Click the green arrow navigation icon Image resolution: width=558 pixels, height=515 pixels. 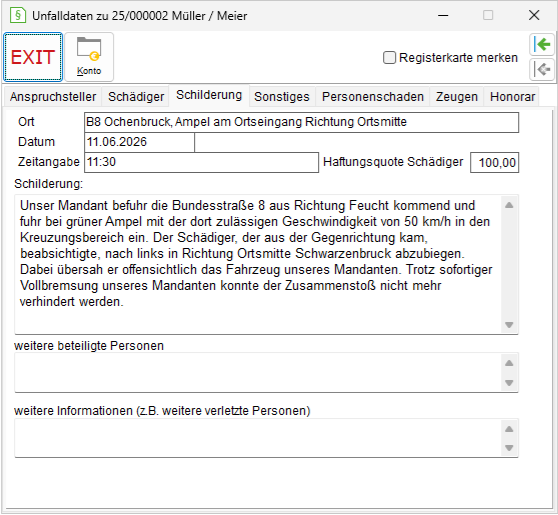542,44
